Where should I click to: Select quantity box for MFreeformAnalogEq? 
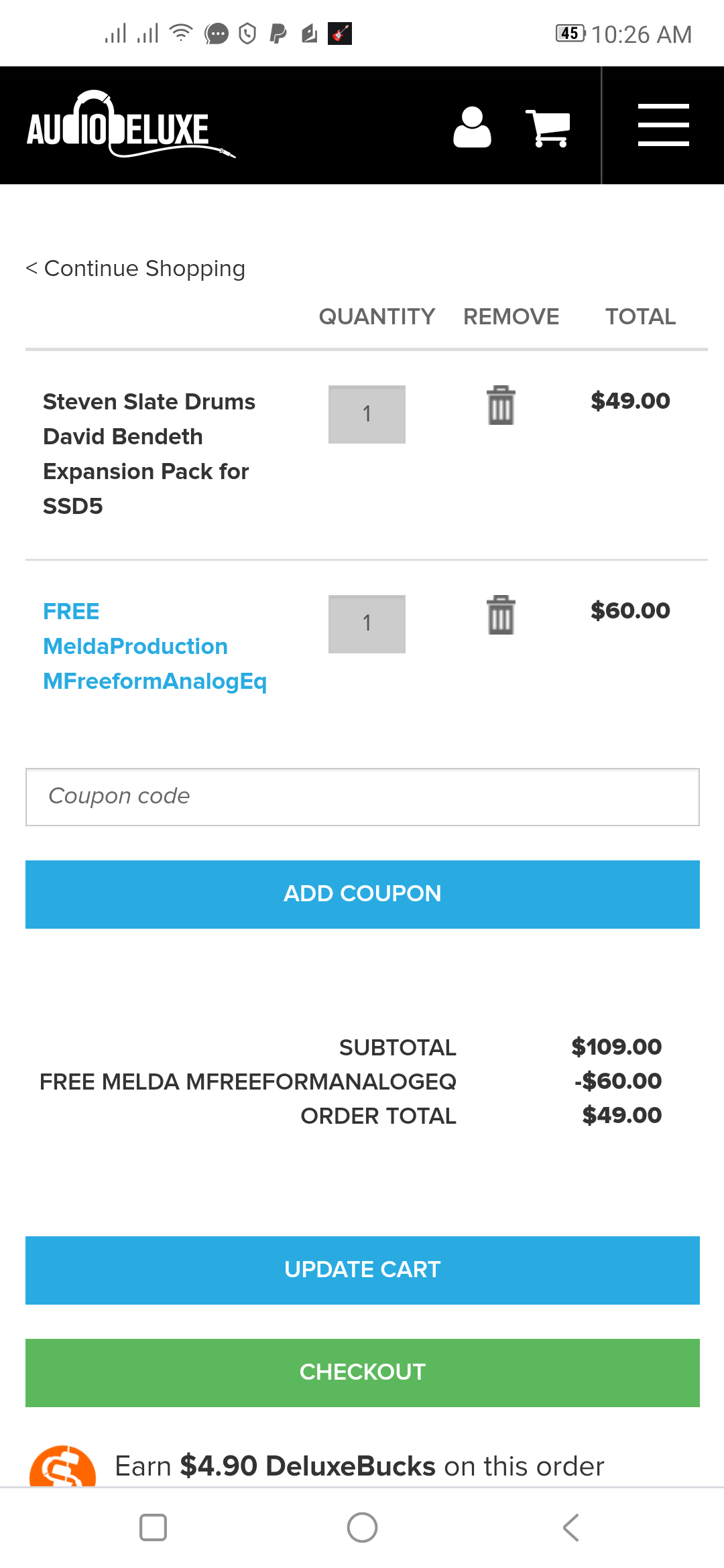click(367, 623)
